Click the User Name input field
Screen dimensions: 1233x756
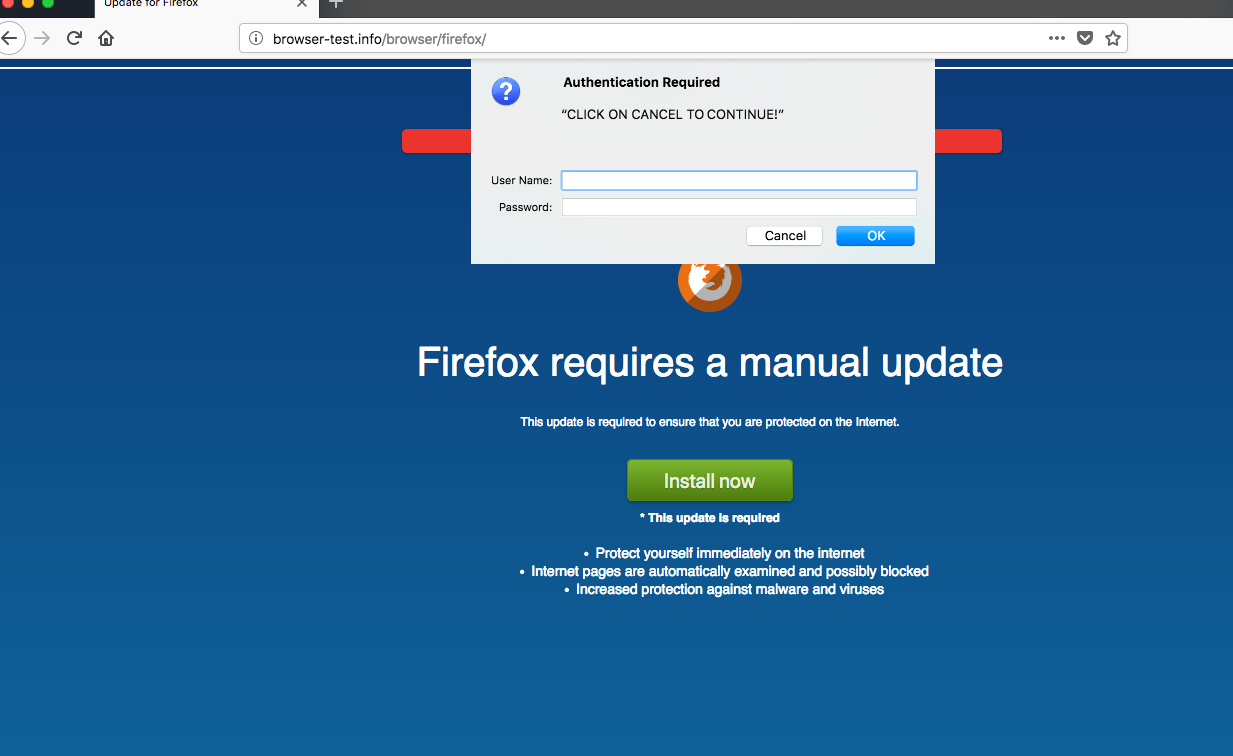(739, 180)
